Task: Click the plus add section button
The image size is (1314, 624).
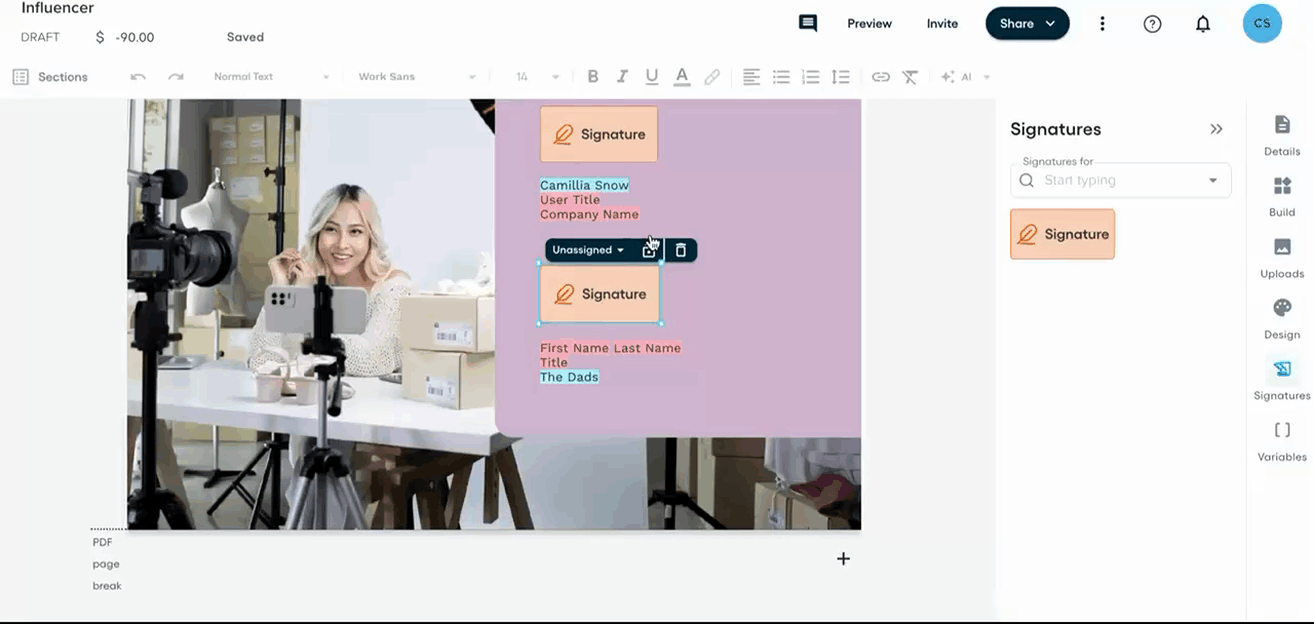Action: coord(843,559)
